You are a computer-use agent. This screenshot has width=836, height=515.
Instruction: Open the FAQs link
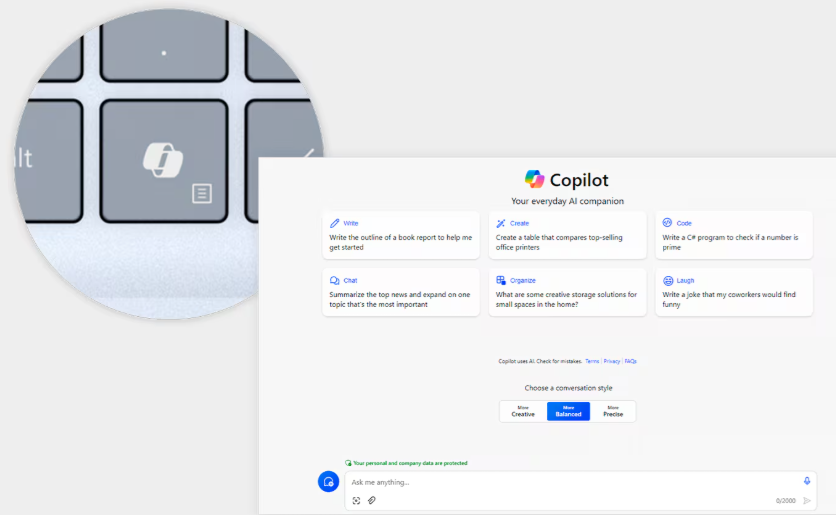[631, 361]
